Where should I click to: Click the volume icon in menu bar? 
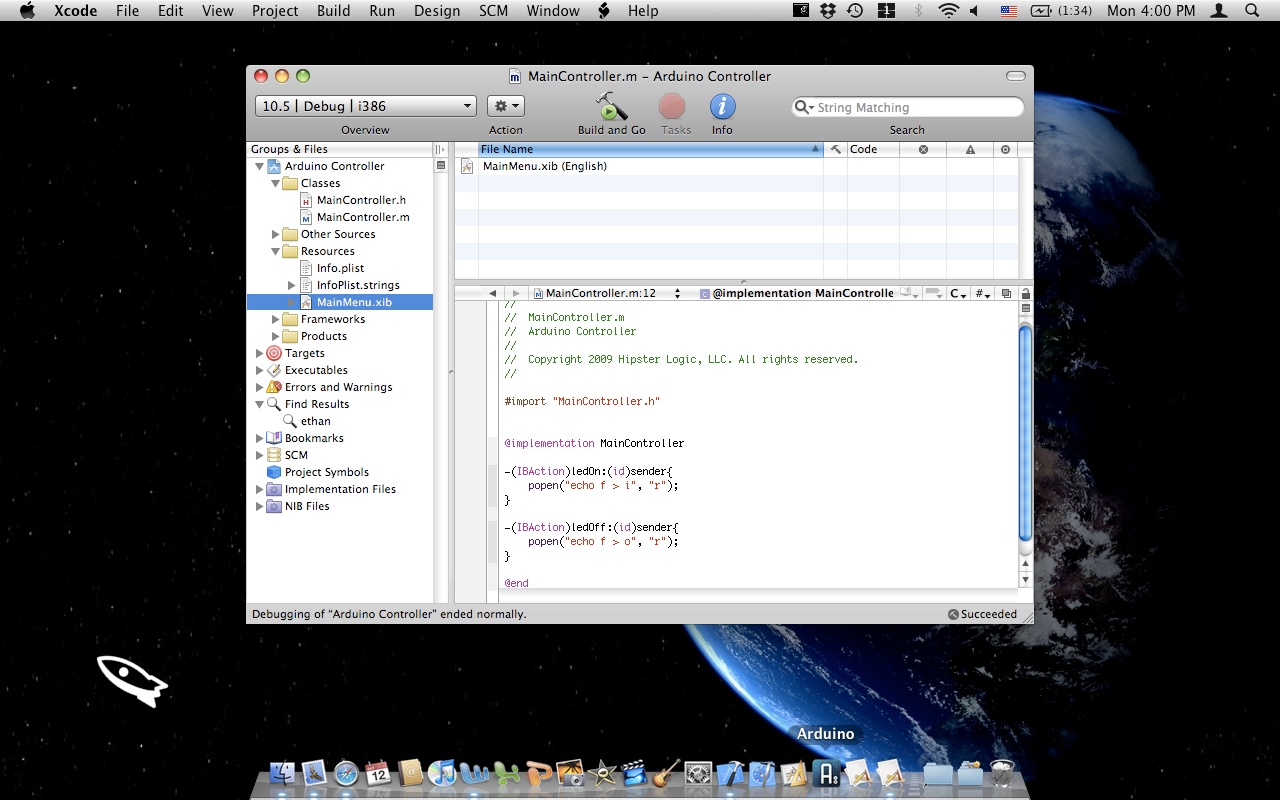[975, 11]
